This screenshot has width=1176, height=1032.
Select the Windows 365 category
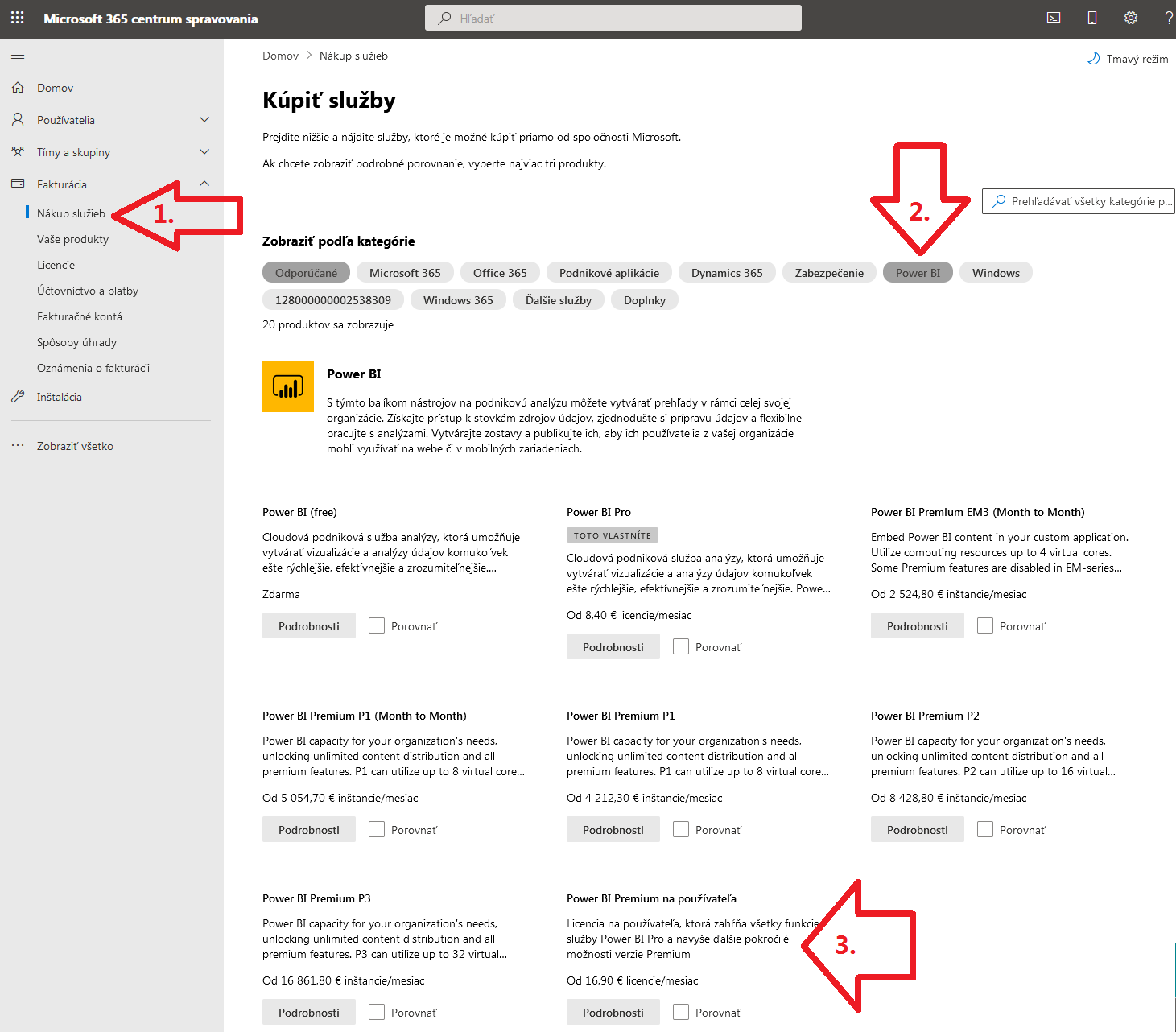point(458,300)
